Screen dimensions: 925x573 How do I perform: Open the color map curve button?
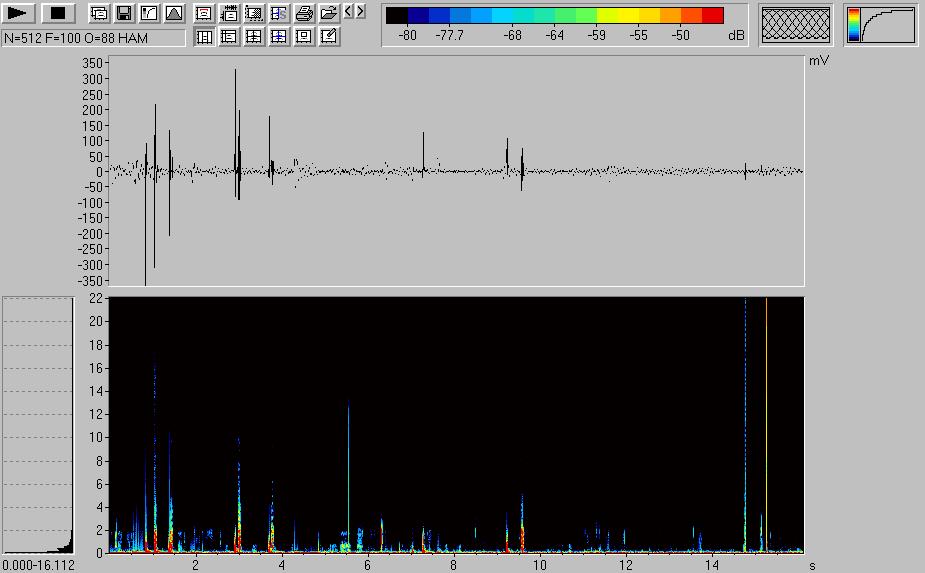(881, 25)
